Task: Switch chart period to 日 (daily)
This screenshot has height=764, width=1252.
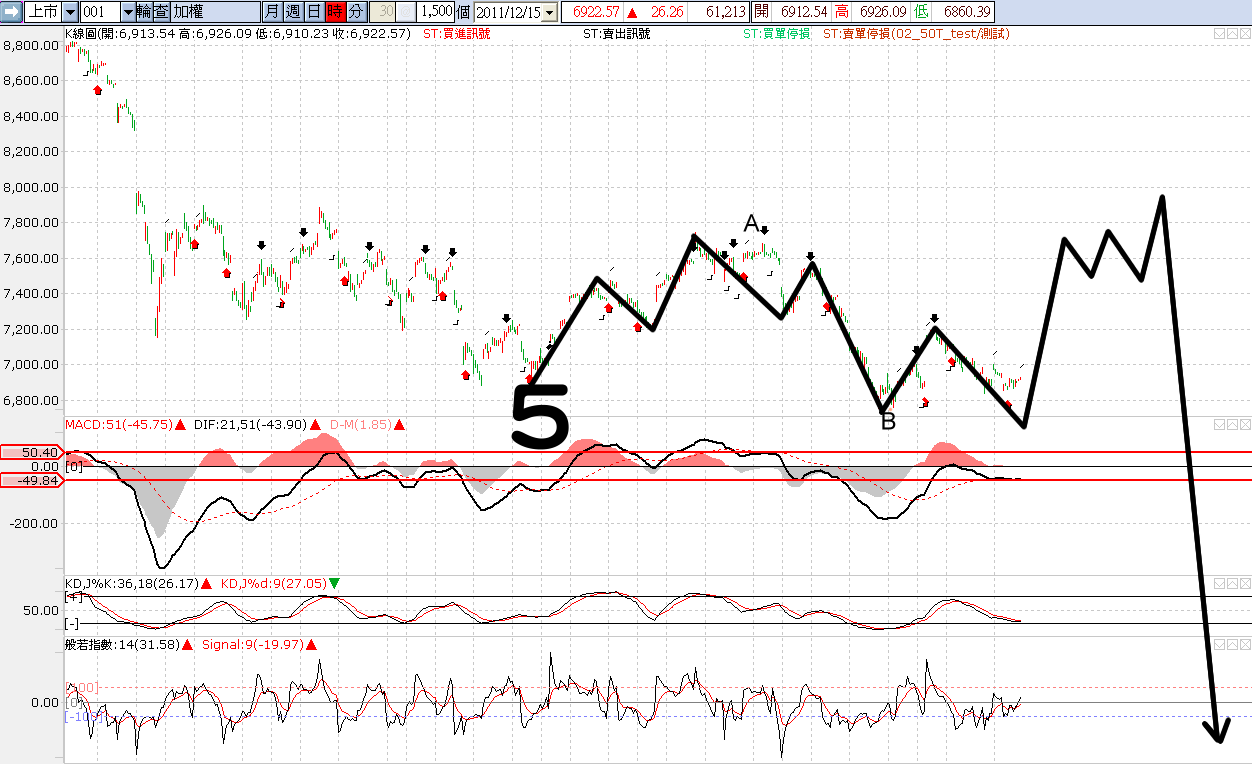Action: pos(314,12)
